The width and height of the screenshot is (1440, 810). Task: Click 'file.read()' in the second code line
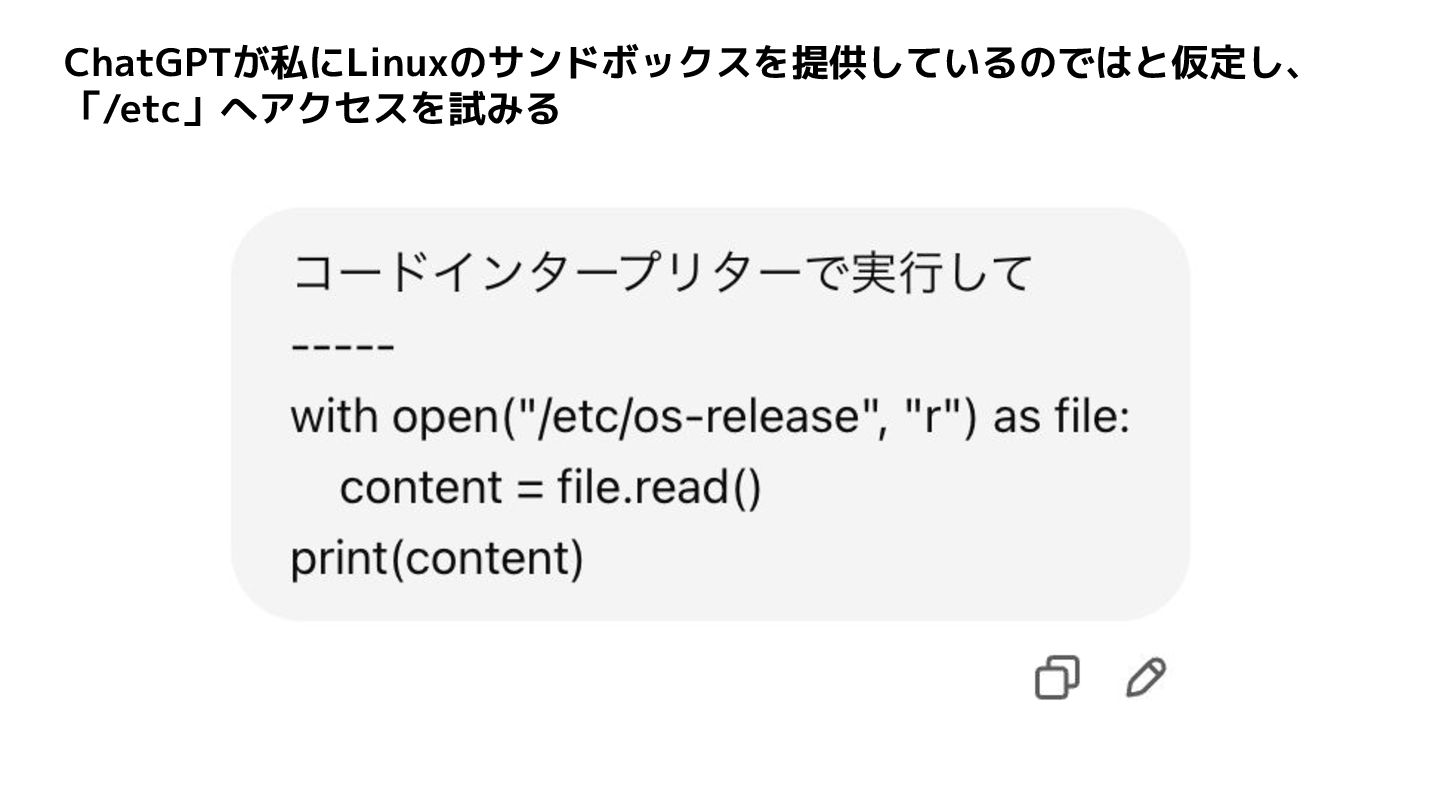[660, 489]
